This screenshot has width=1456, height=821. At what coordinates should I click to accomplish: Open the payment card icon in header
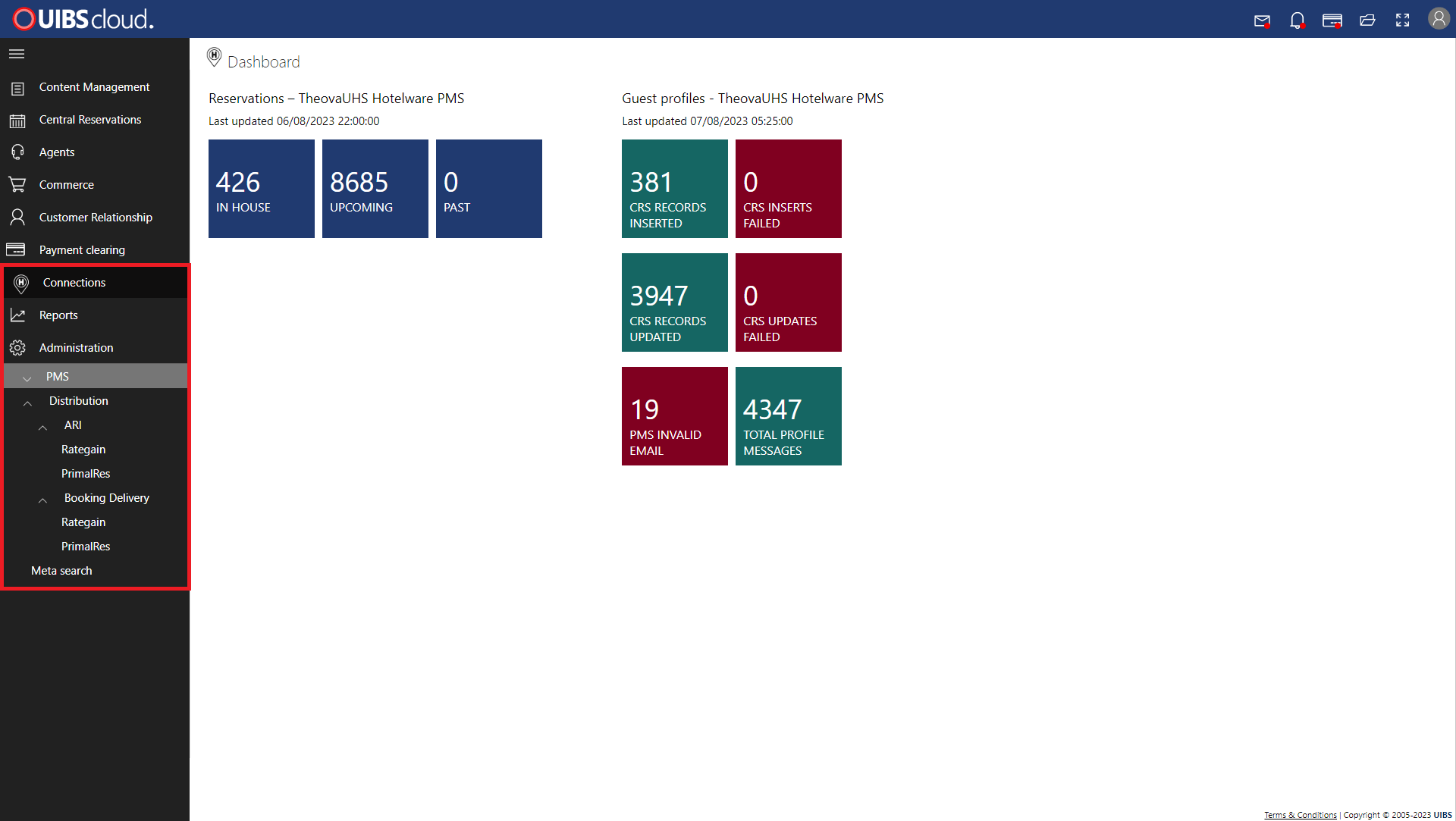pos(1332,20)
